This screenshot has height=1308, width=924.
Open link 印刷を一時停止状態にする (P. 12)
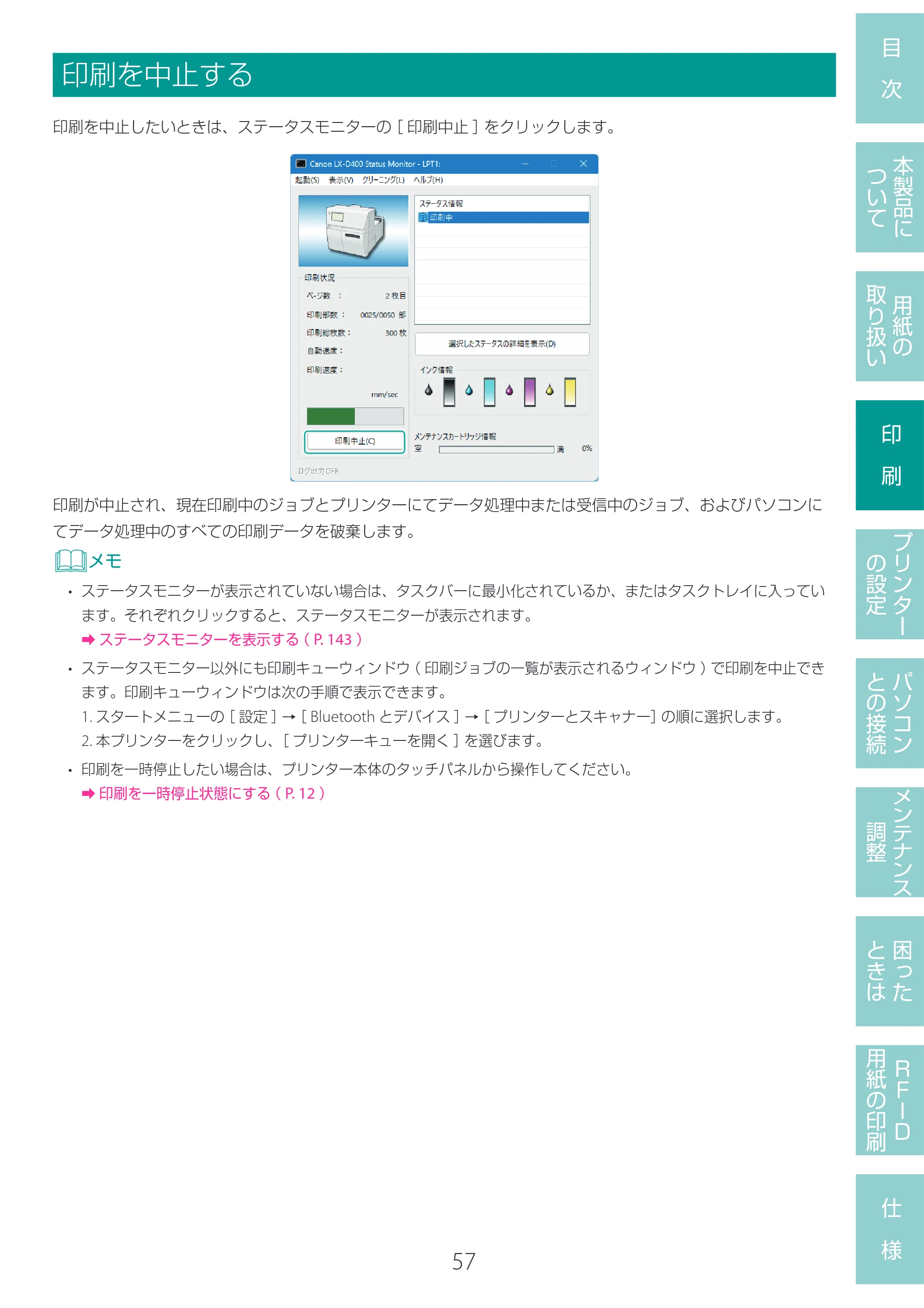pyautogui.click(x=203, y=794)
